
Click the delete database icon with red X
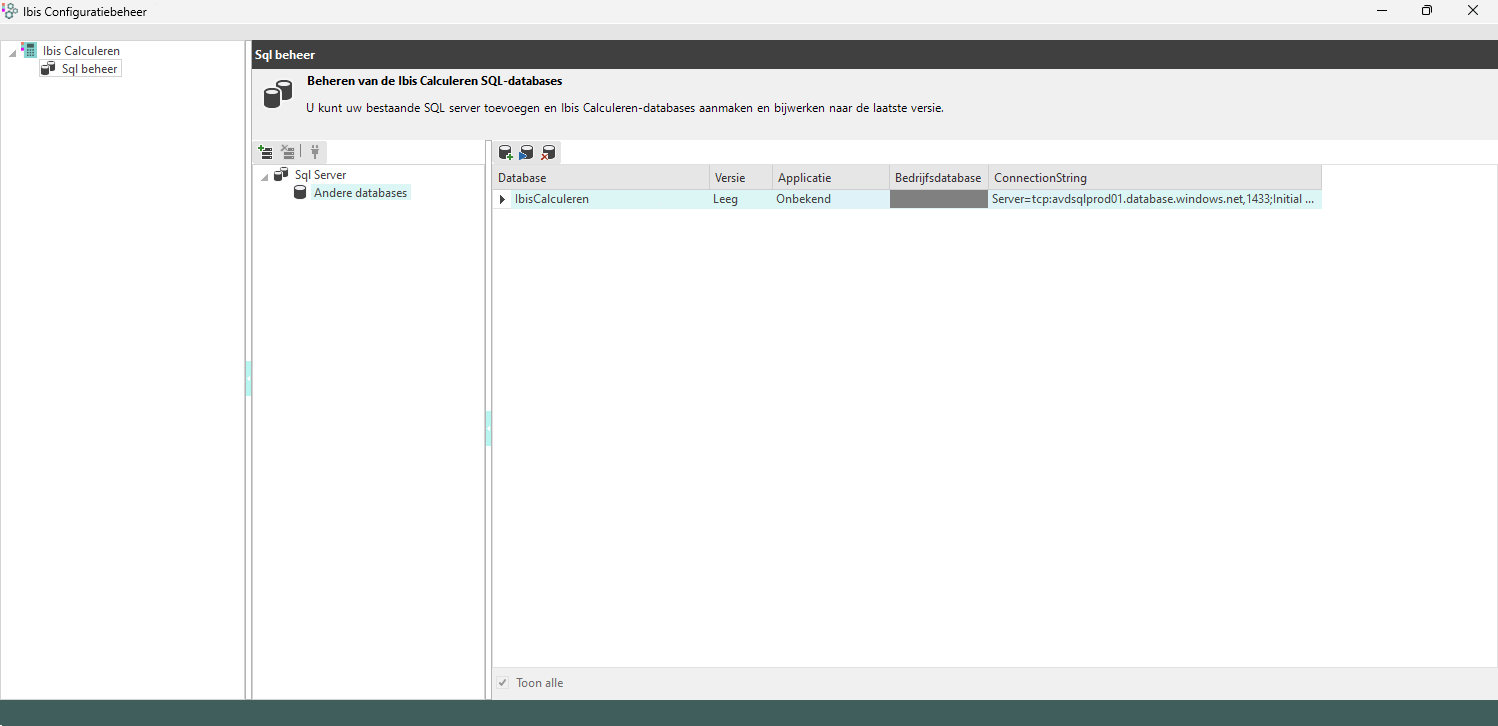pos(548,153)
